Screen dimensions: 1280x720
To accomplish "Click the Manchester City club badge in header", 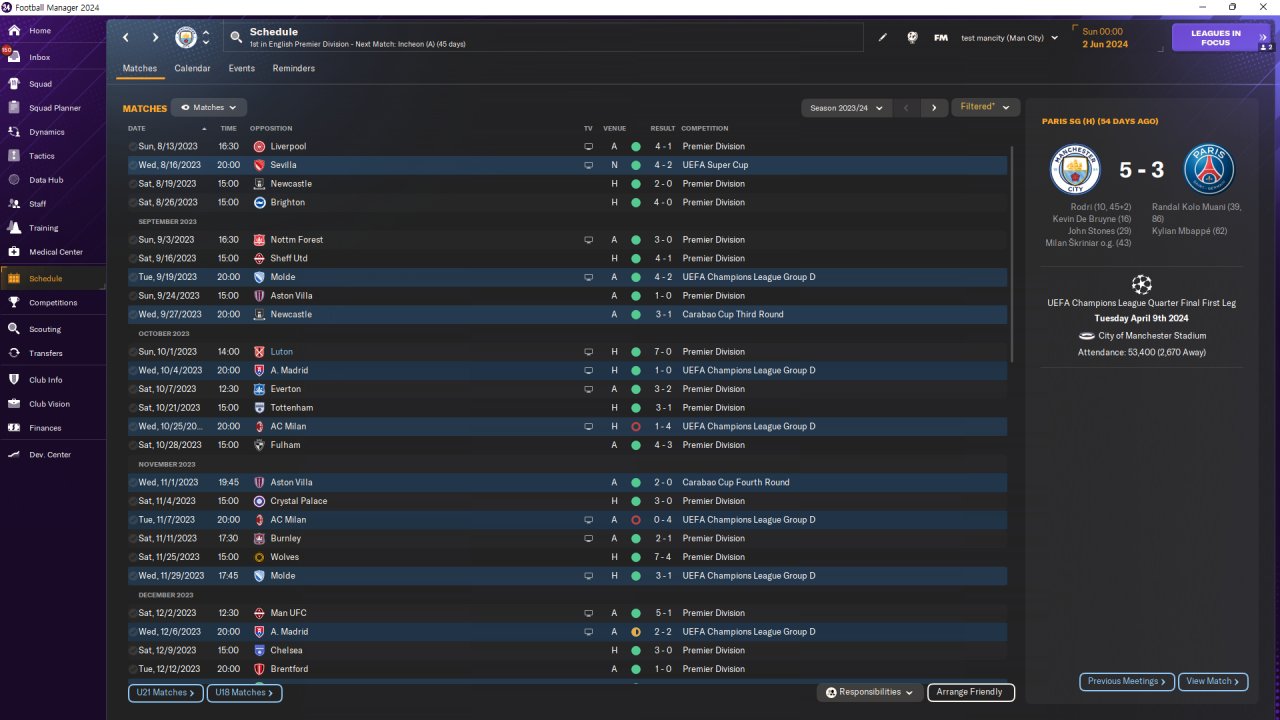I will [186, 38].
